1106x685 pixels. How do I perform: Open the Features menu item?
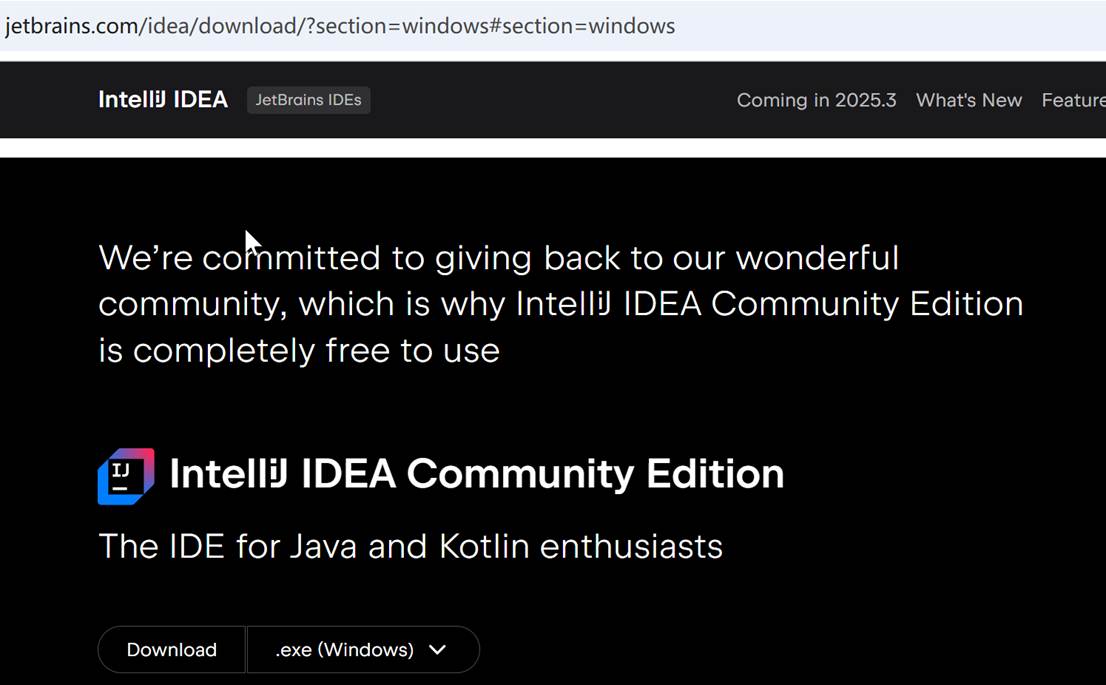pos(1074,100)
